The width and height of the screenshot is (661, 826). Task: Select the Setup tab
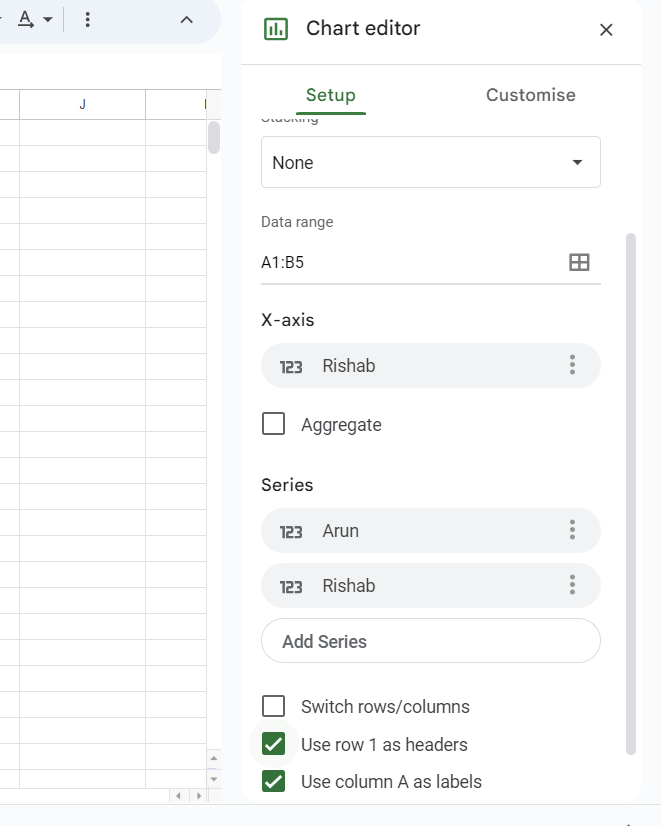[331, 96]
